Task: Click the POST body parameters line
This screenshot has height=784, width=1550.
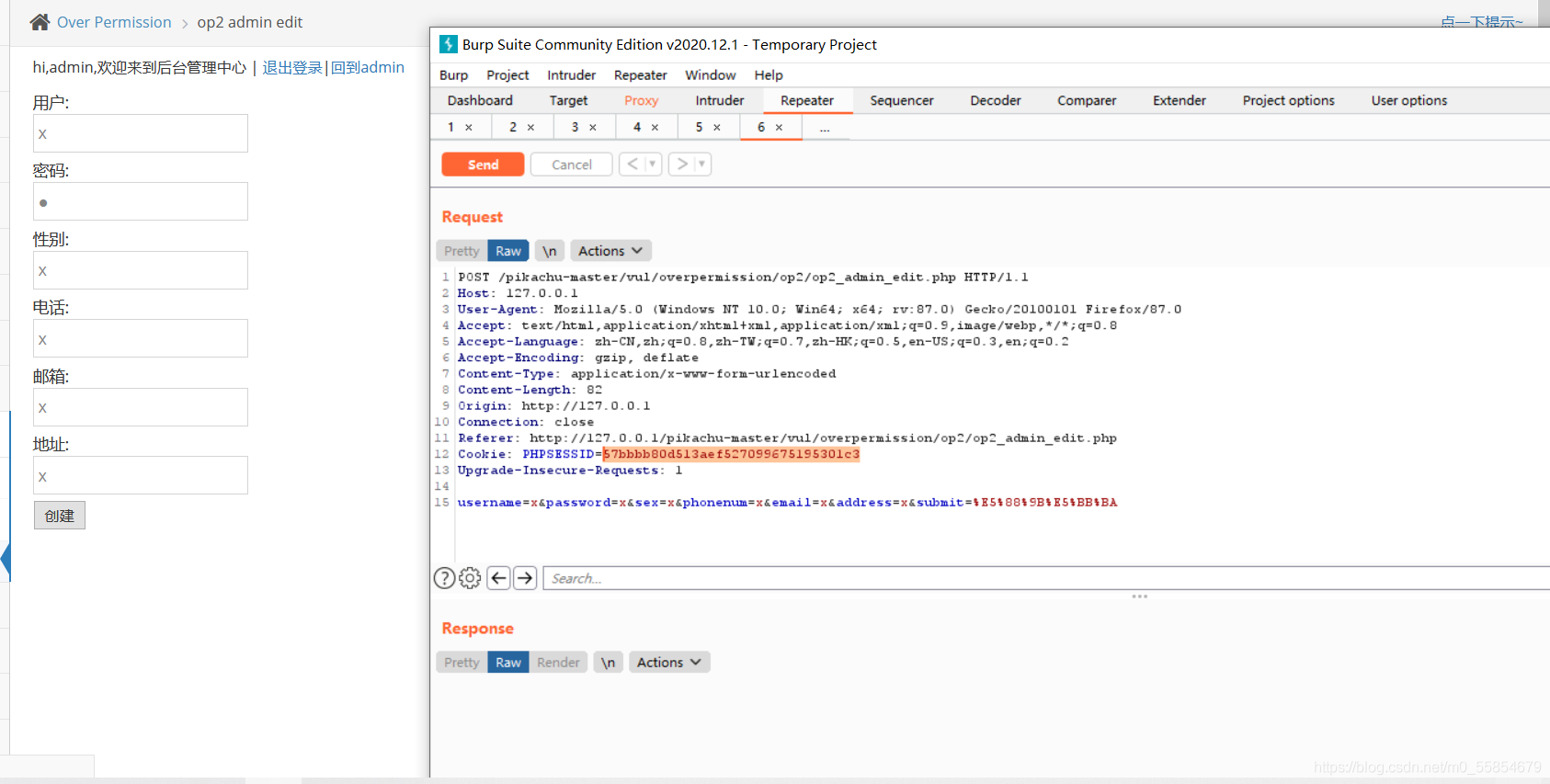Action: point(787,503)
